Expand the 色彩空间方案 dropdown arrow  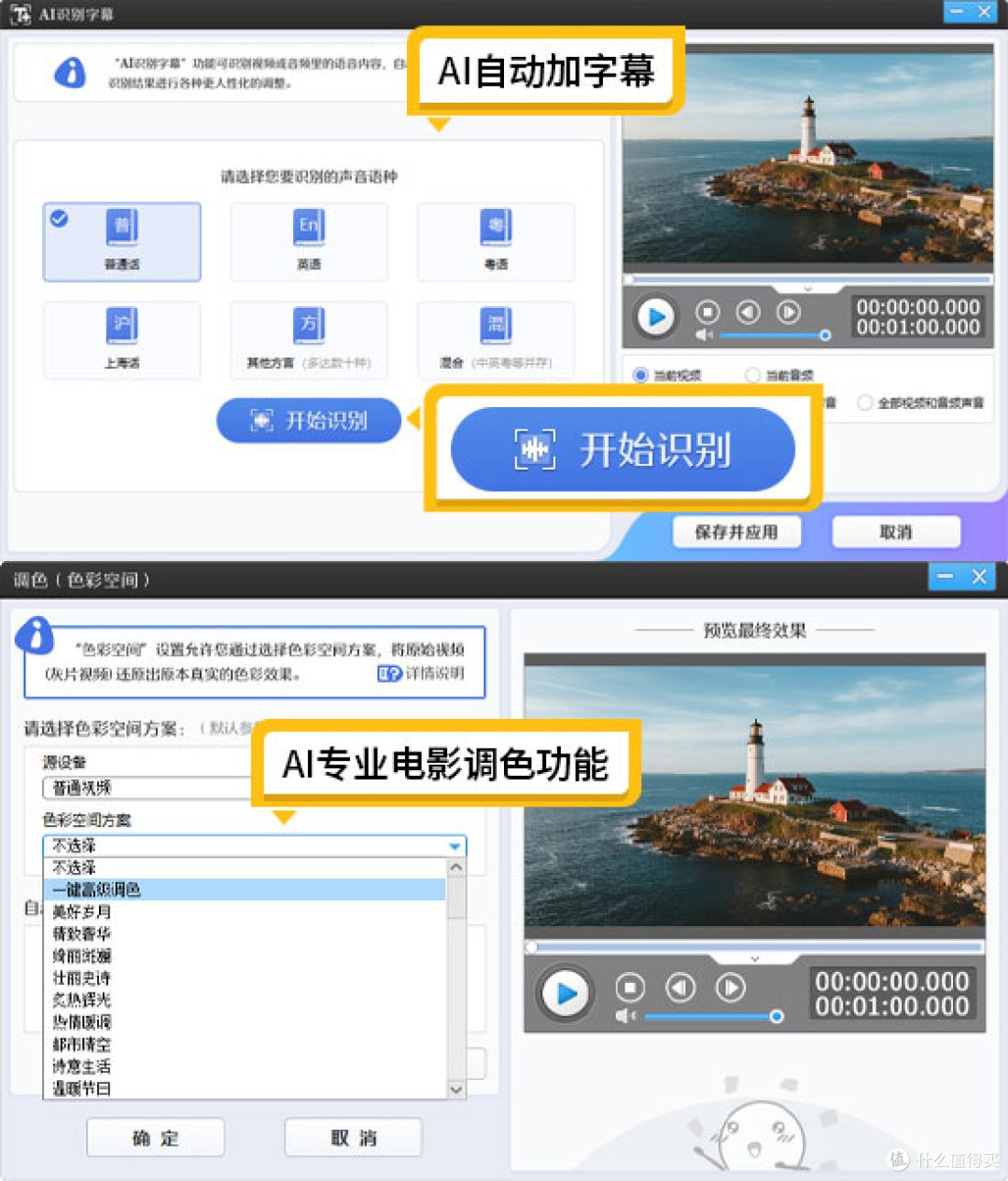point(455,846)
